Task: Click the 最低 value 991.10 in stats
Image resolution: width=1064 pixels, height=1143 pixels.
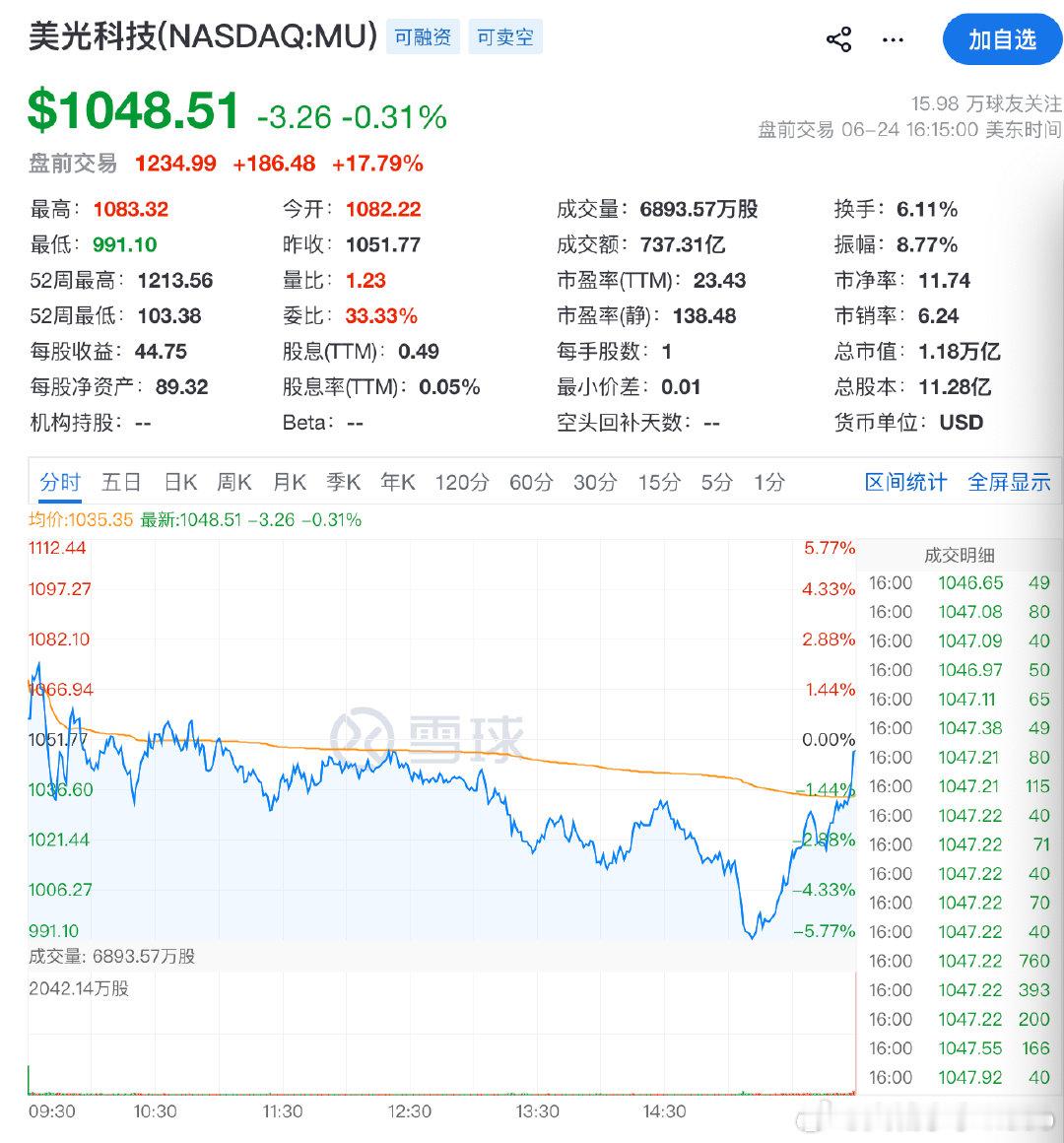Action: click(x=124, y=244)
